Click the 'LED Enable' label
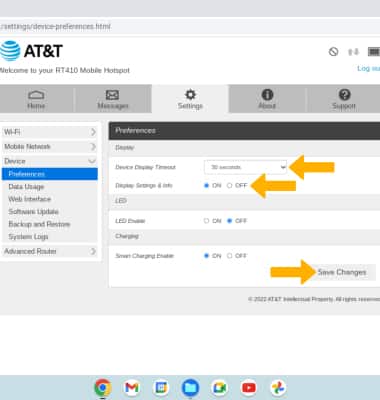380x400 pixels. pyautogui.click(x=130, y=221)
